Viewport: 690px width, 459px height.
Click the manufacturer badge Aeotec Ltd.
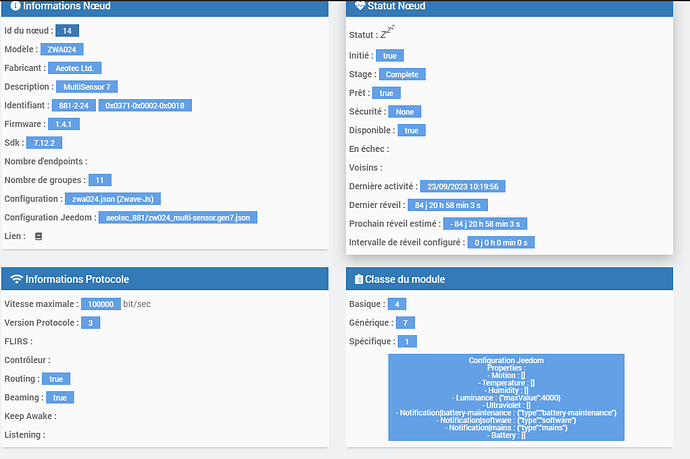coord(75,68)
